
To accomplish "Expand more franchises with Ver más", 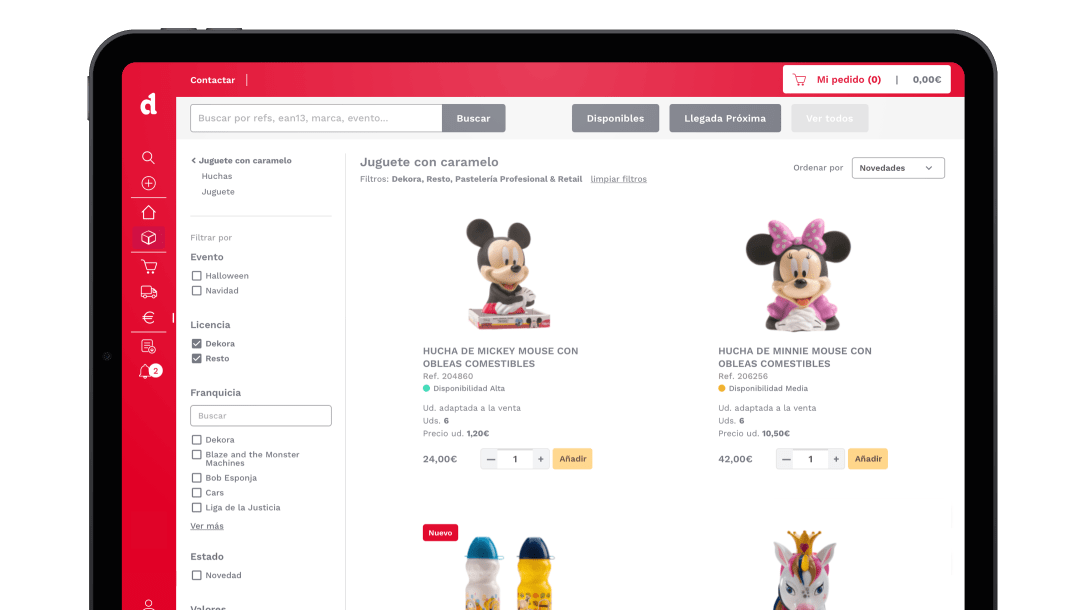I will pos(207,526).
